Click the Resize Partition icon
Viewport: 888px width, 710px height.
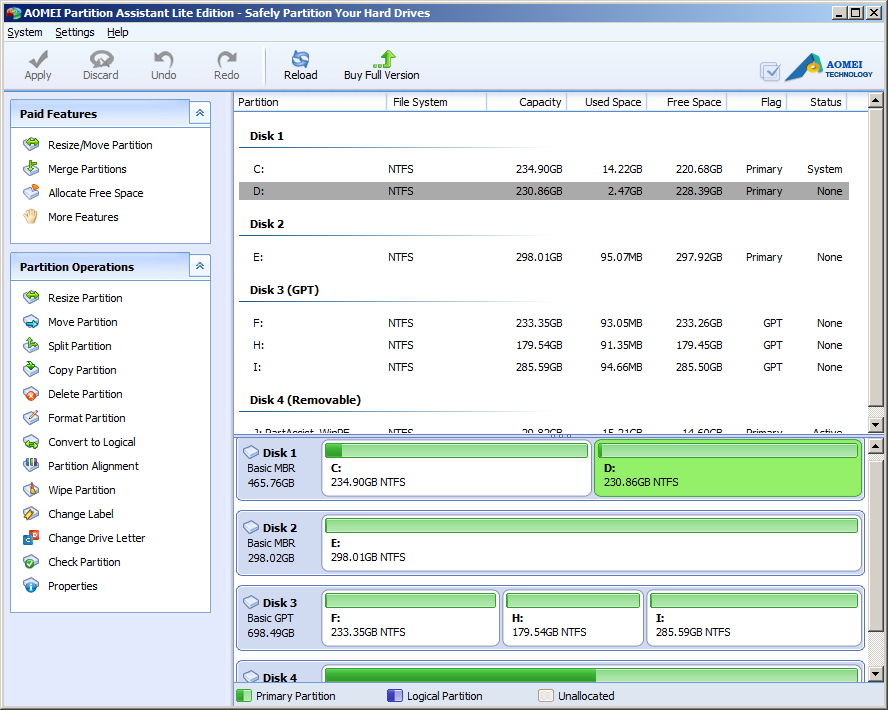click(x=31, y=297)
